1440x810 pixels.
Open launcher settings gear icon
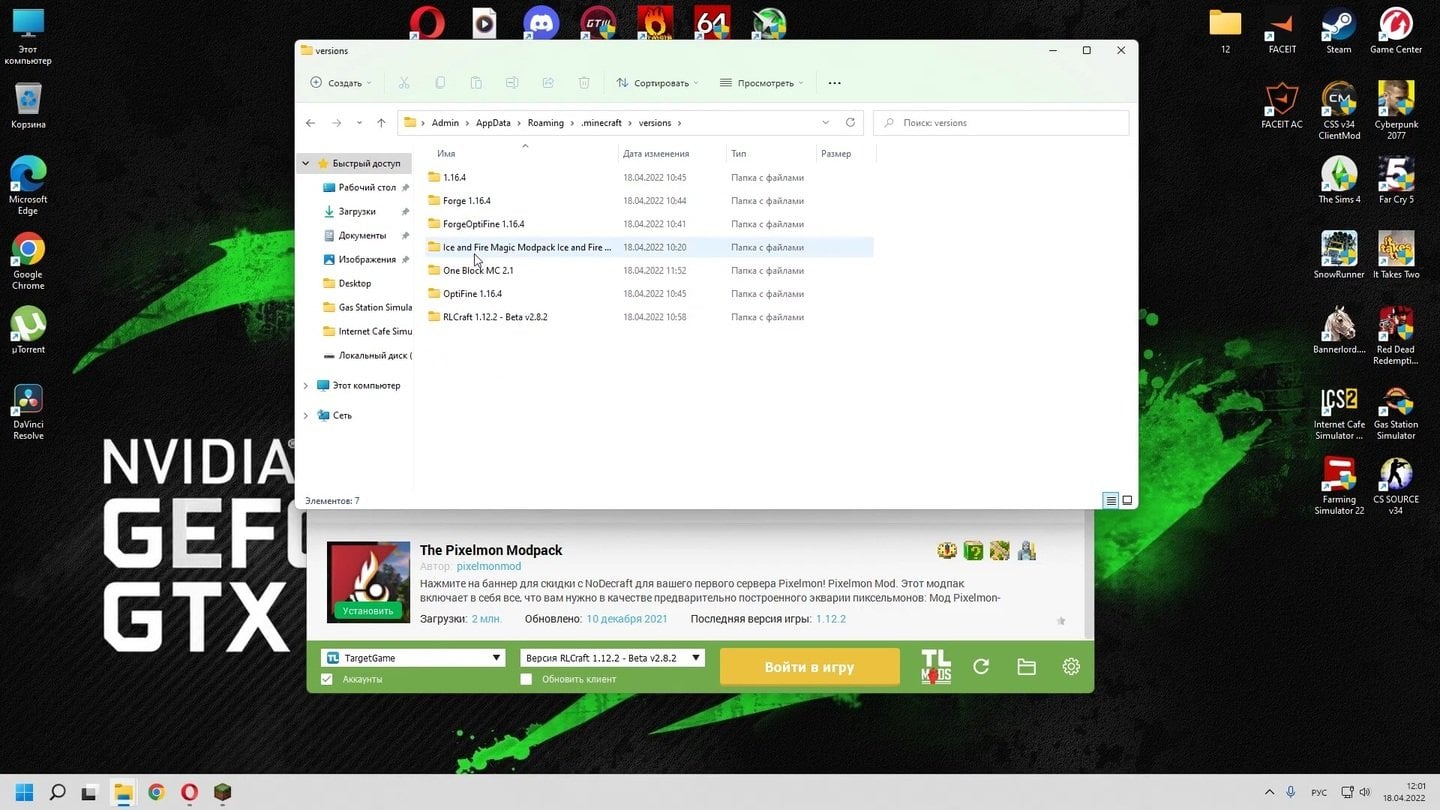[1071, 667]
